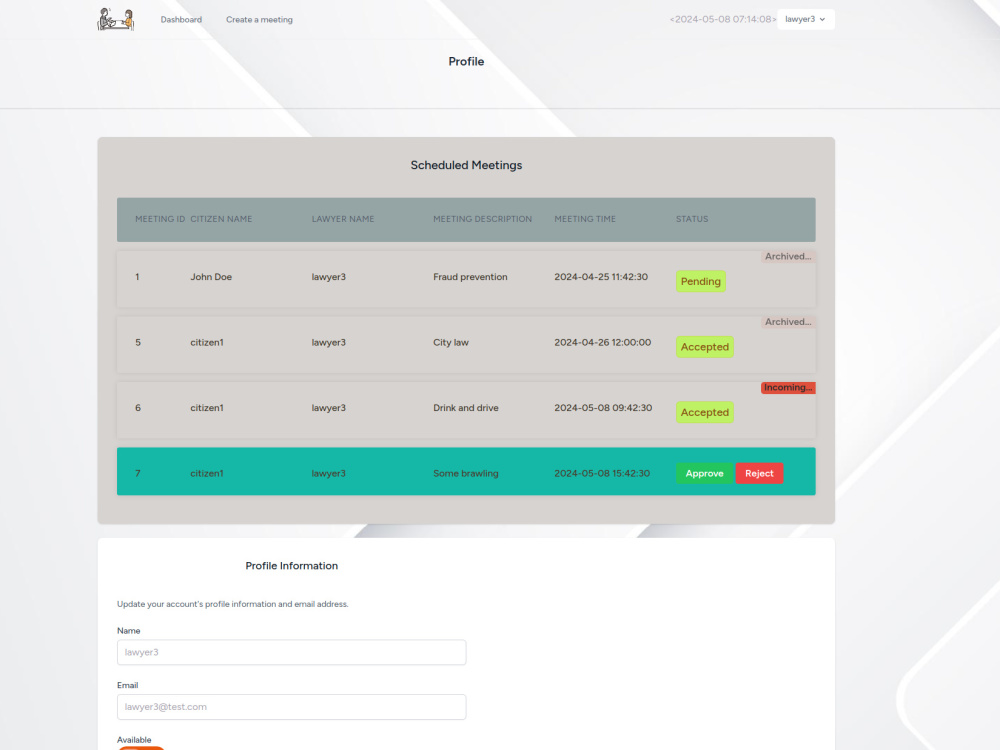Approve meeting 7 Some brawling
Viewport: 1000px width, 750px height.
(x=704, y=473)
